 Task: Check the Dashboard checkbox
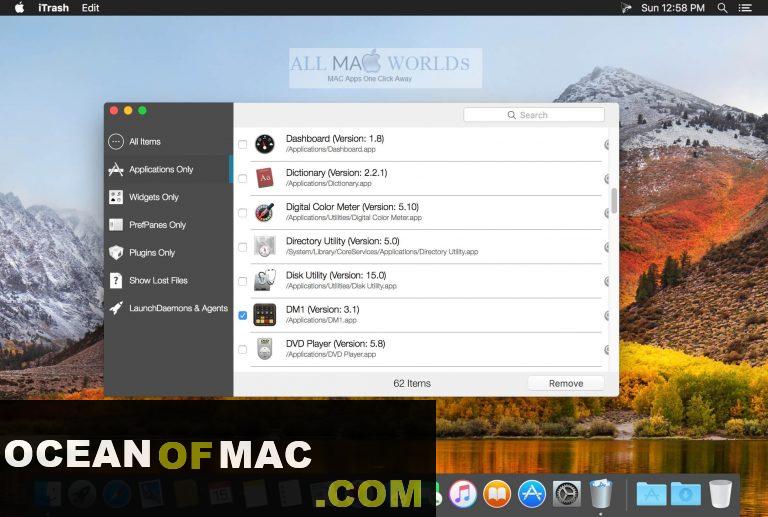pos(242,144)
